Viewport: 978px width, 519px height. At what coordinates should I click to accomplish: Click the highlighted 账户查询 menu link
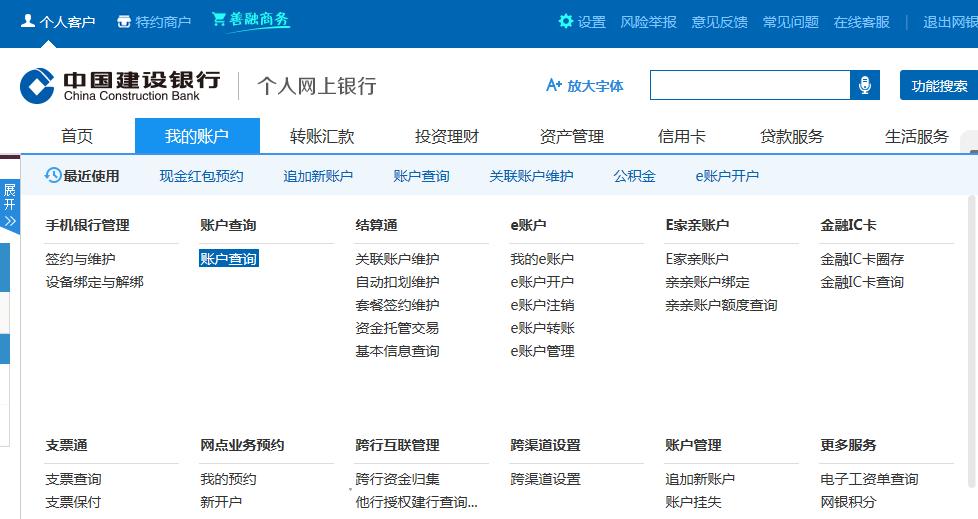228,258
